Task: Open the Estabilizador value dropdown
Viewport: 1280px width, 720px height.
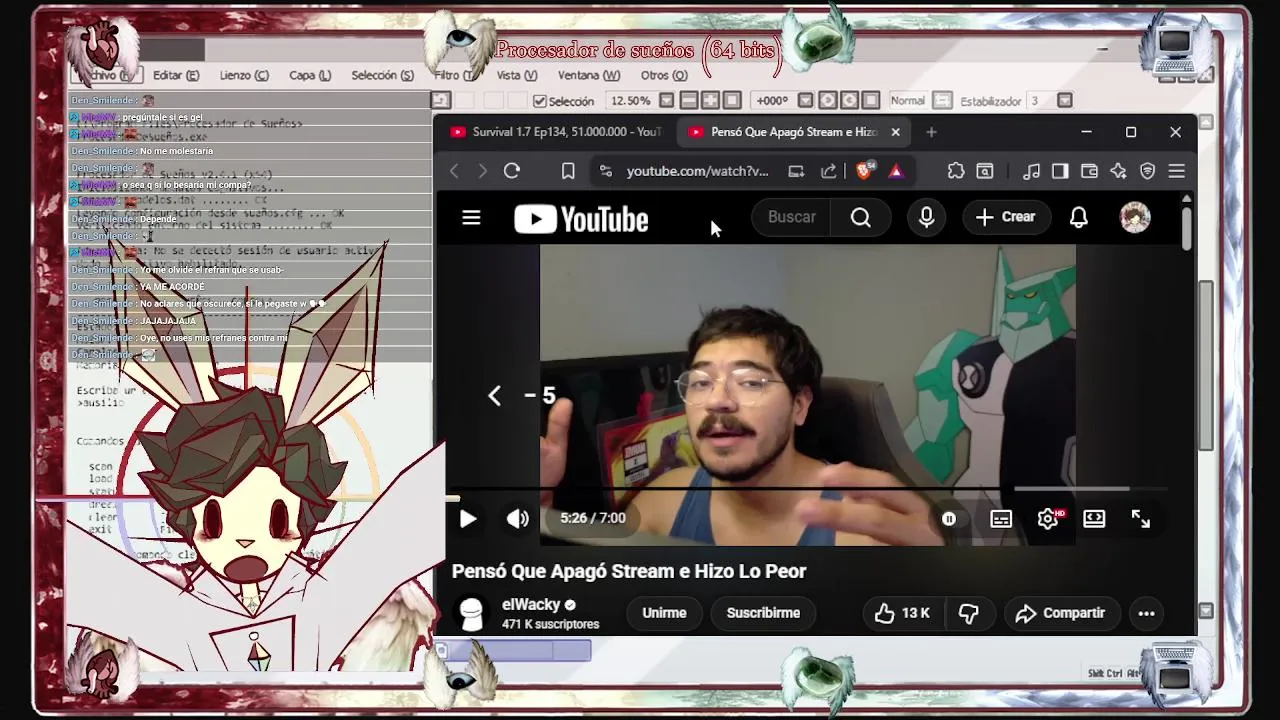Action: (1064, 101)
